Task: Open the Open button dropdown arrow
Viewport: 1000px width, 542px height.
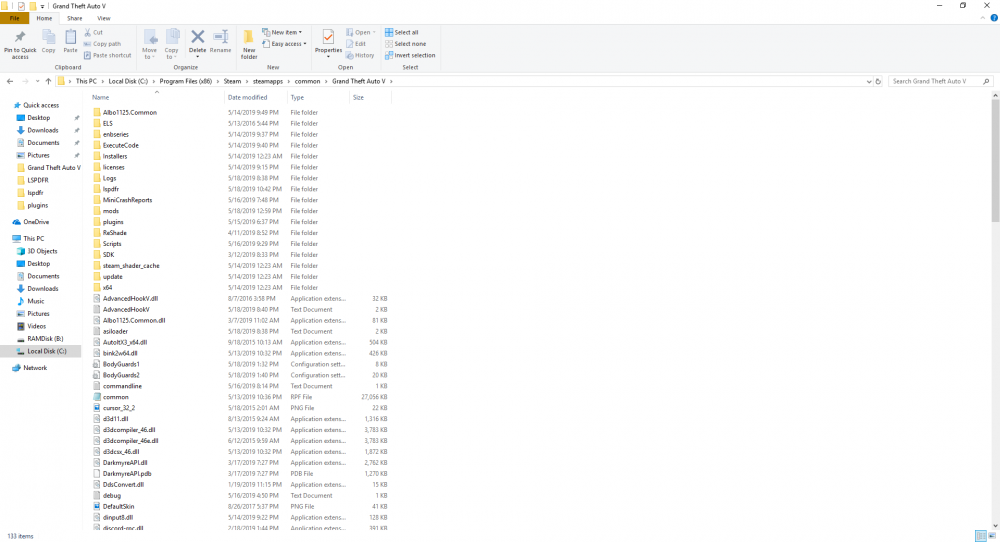Action: 374,33
